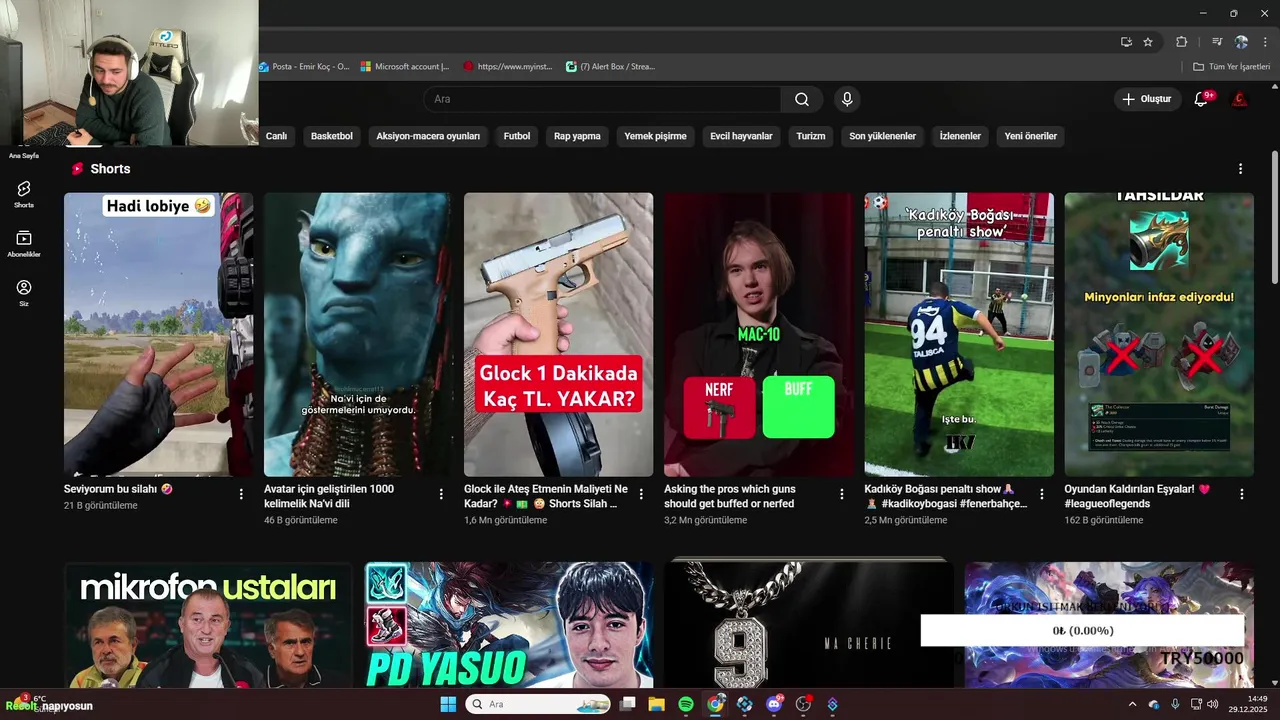The width and height of the screenshot is (1280, 720).
Task: Open Spotify from the taskbar
Action: point(686,704)
